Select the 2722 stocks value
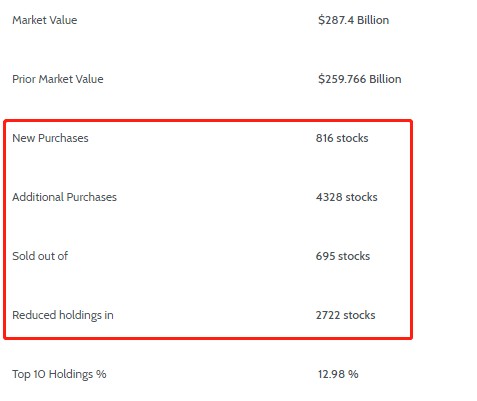The height and width of the screenshot is (401, 477). (346, 315)
